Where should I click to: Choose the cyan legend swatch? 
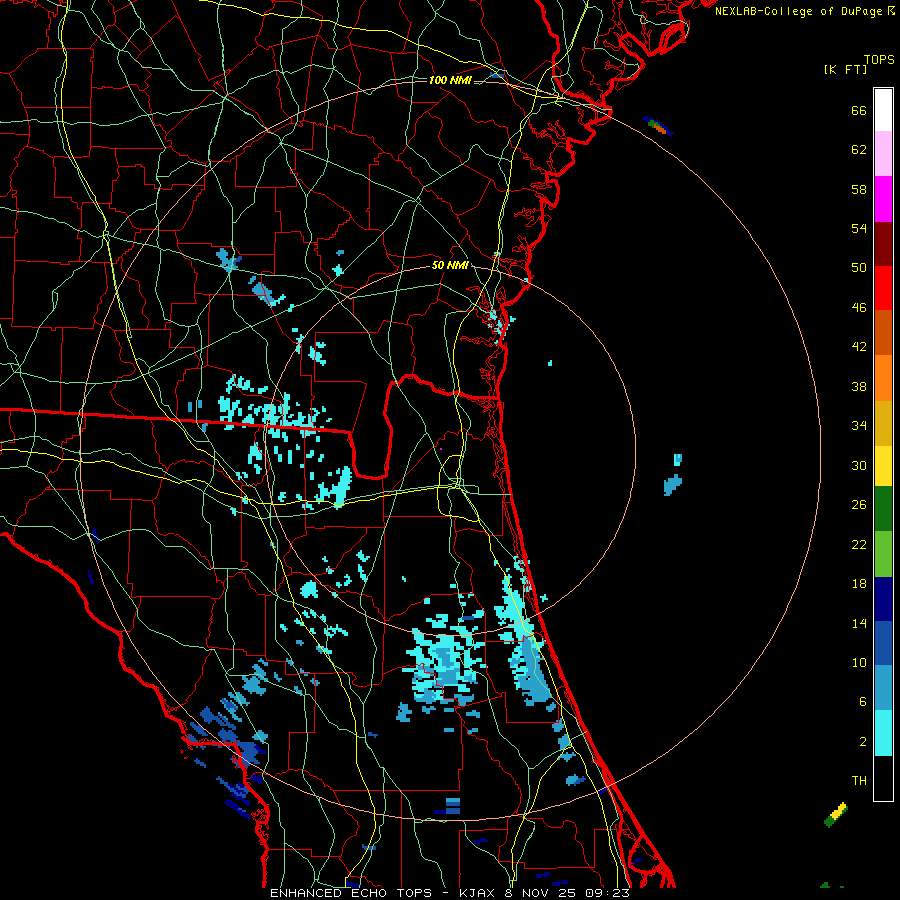click(883, 733)
